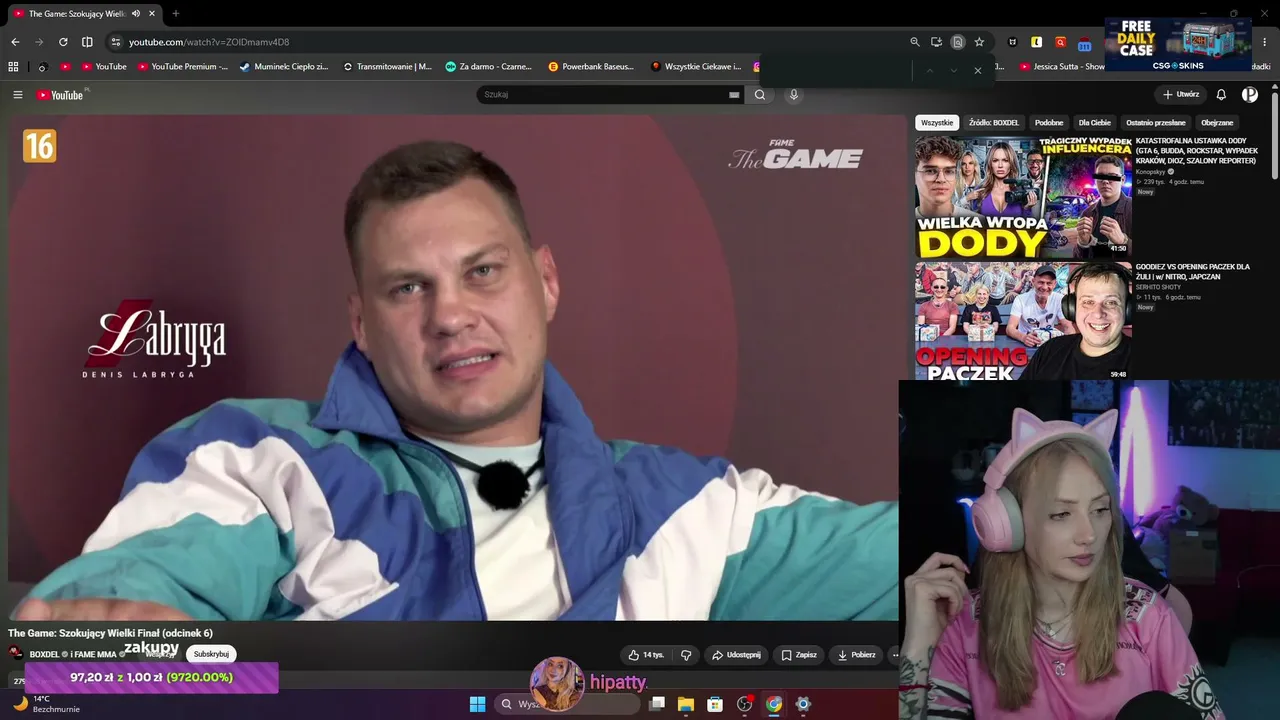Open the Powerbank Baseus bookmark

[591, 67]
